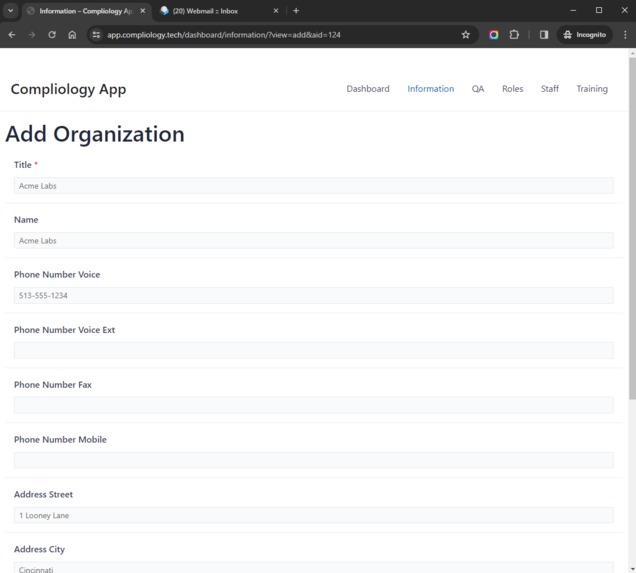
Task: Navigate to the Staff page
Action: (x=550, y=89)
